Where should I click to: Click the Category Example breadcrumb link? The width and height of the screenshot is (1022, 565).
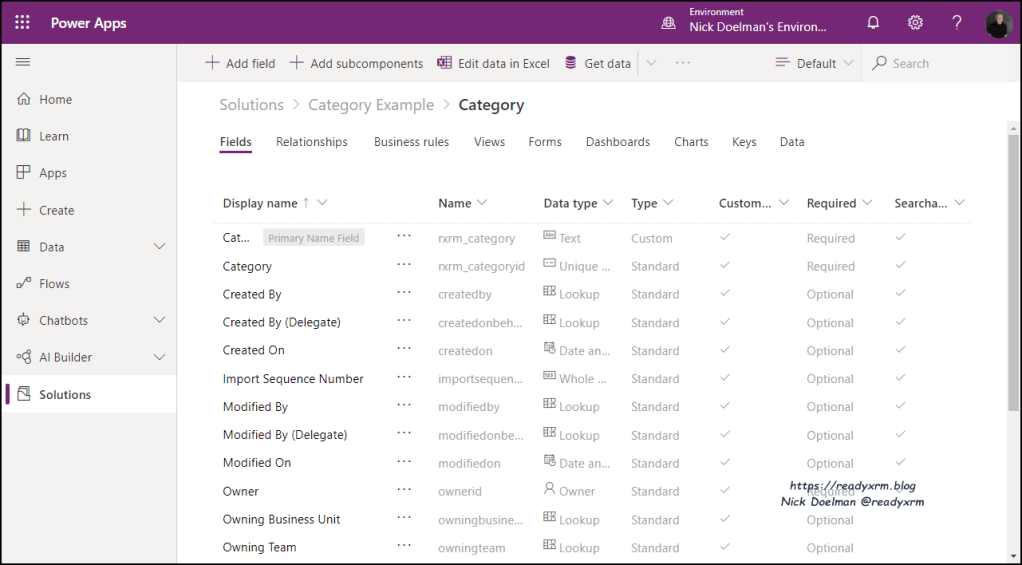(x=371, y=105)
